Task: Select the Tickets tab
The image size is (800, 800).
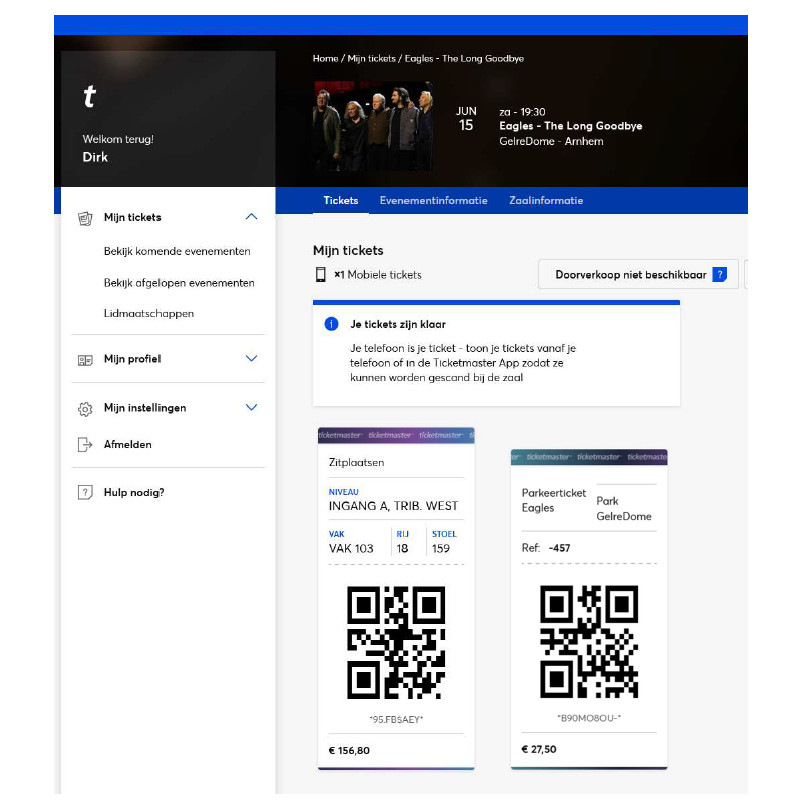Action: pyautogui.click(x=340, y=200)
